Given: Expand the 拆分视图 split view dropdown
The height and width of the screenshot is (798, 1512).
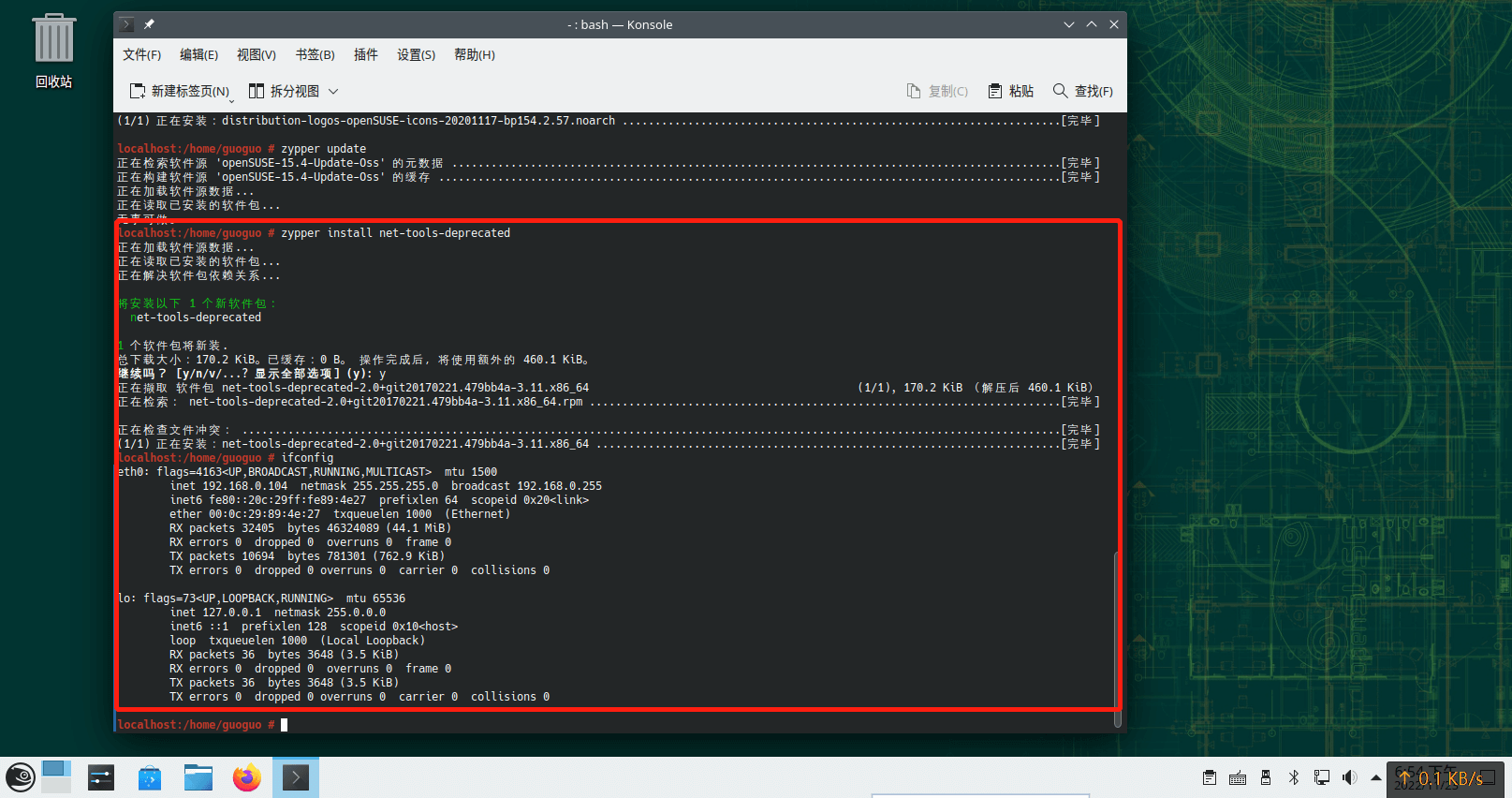Looking at the screenshot, I should [x=333, y=91].
